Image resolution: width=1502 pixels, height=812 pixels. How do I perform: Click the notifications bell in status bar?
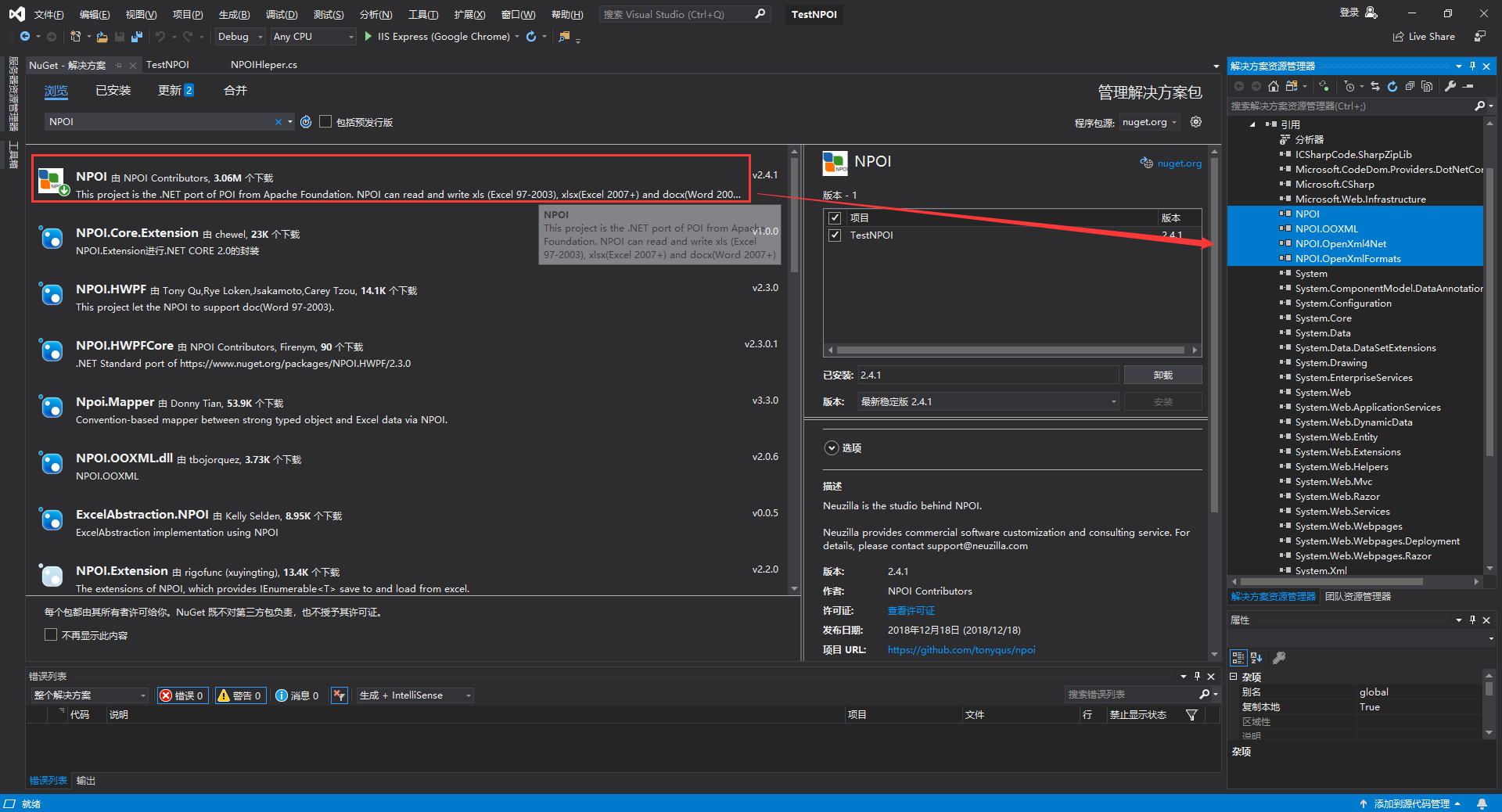(x=1482, y=803)
